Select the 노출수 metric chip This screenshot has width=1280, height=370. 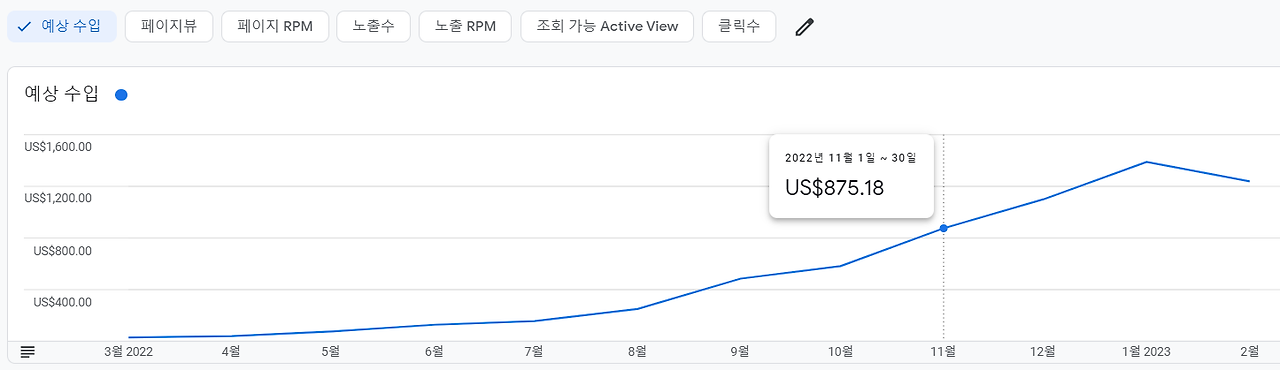(x=374, y=27)
